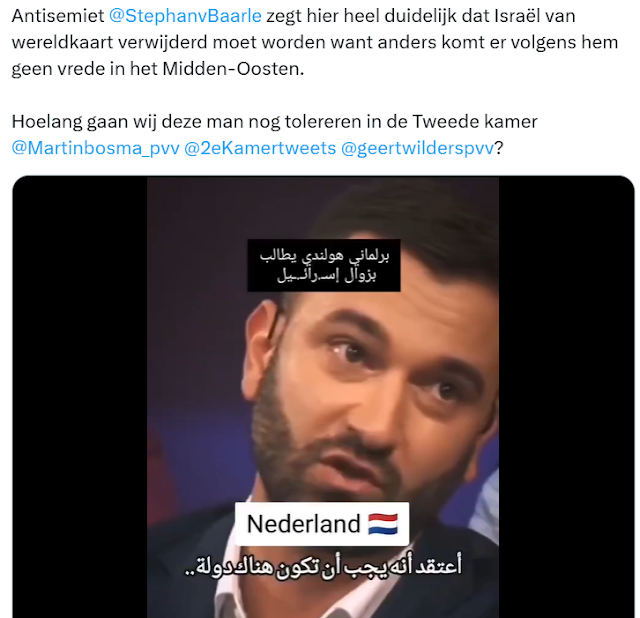Image resolution: width=640 pixels, height=618 pixels.
Task: Click the Midden-Oosten text in the tweet
Action: coord(233,69)
